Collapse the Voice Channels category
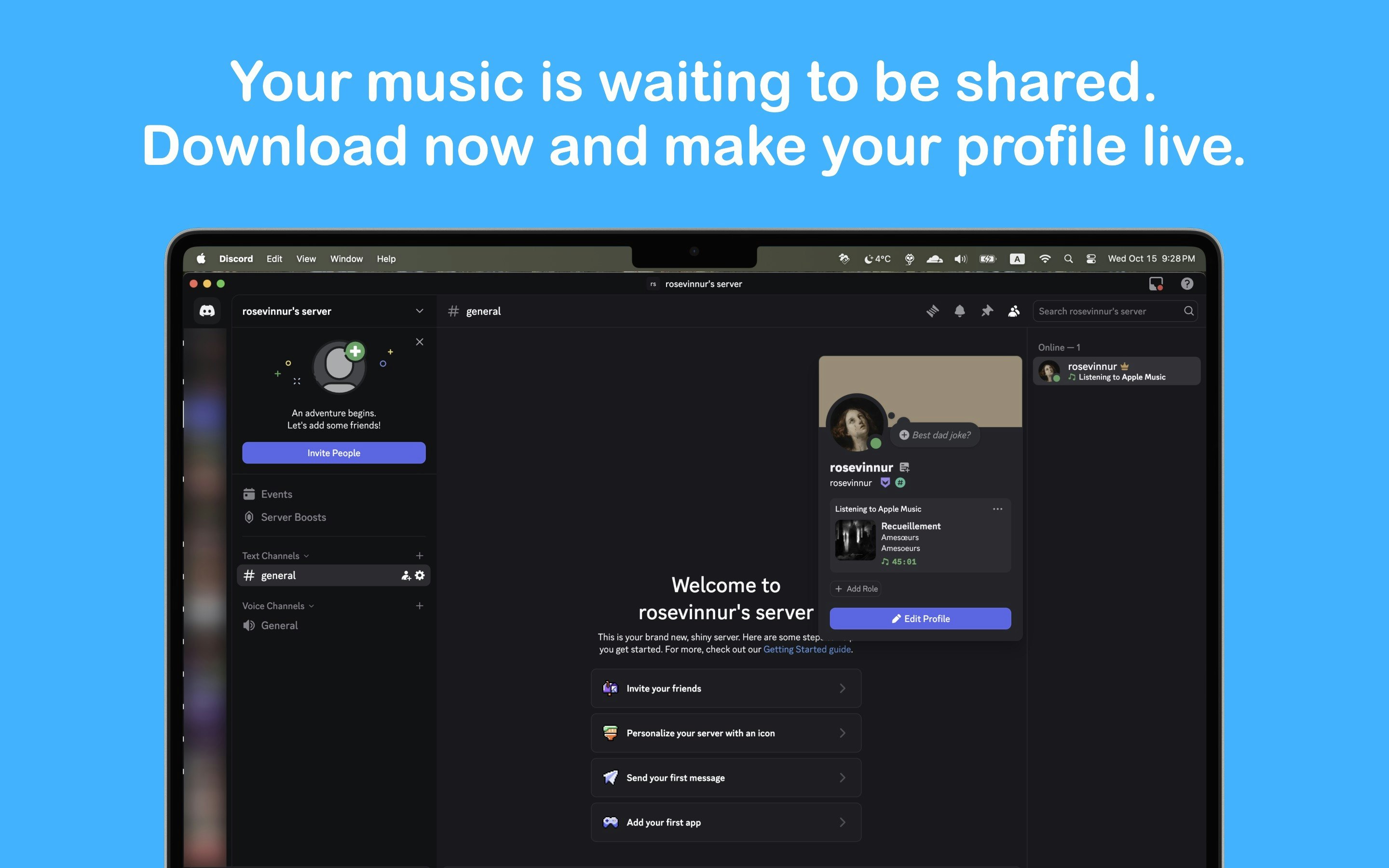1389x868 pixels. point(278,606)
